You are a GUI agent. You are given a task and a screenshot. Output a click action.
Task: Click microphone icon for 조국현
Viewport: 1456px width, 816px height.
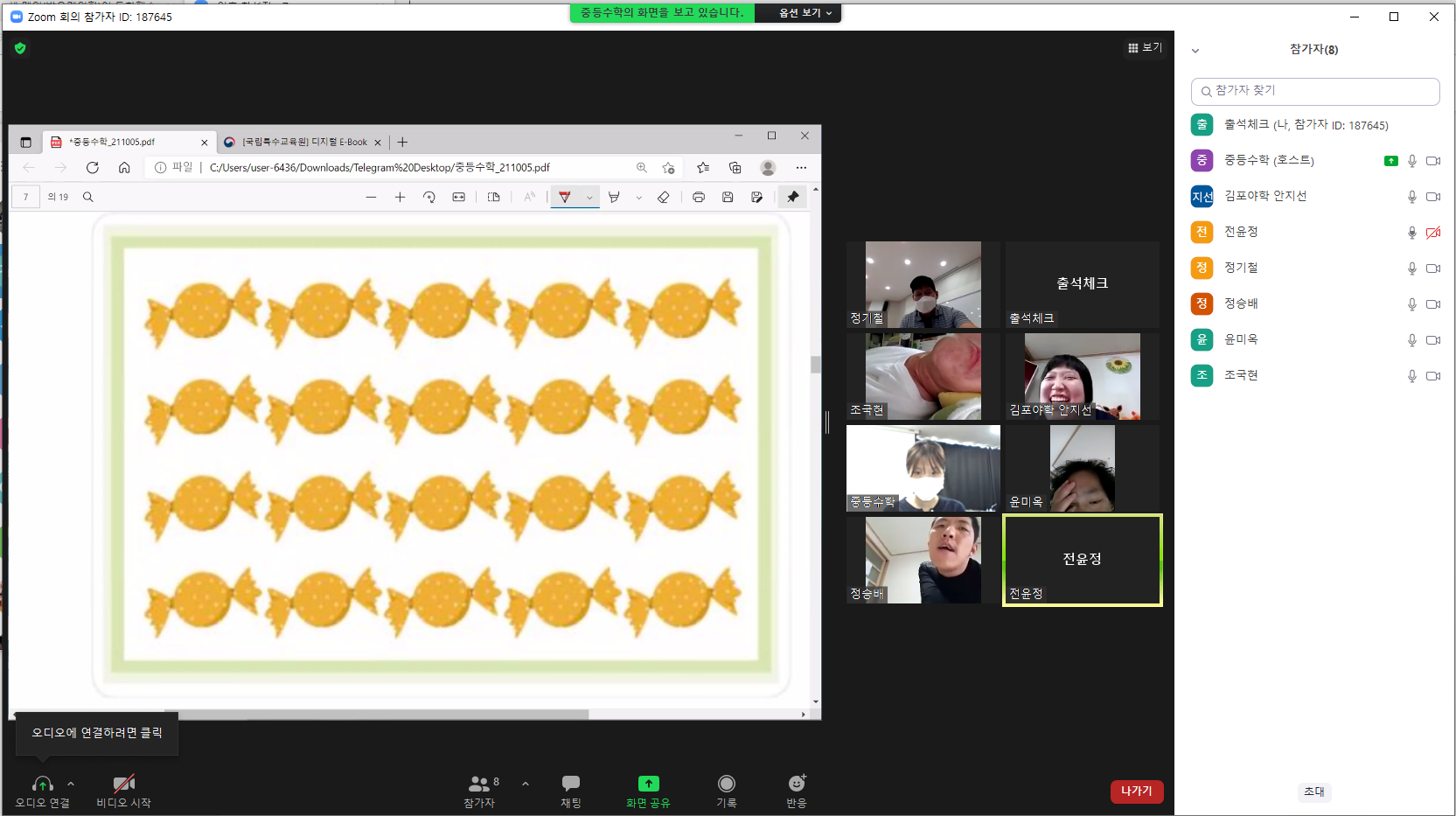pyautogui.click(x=1411, y=376)
